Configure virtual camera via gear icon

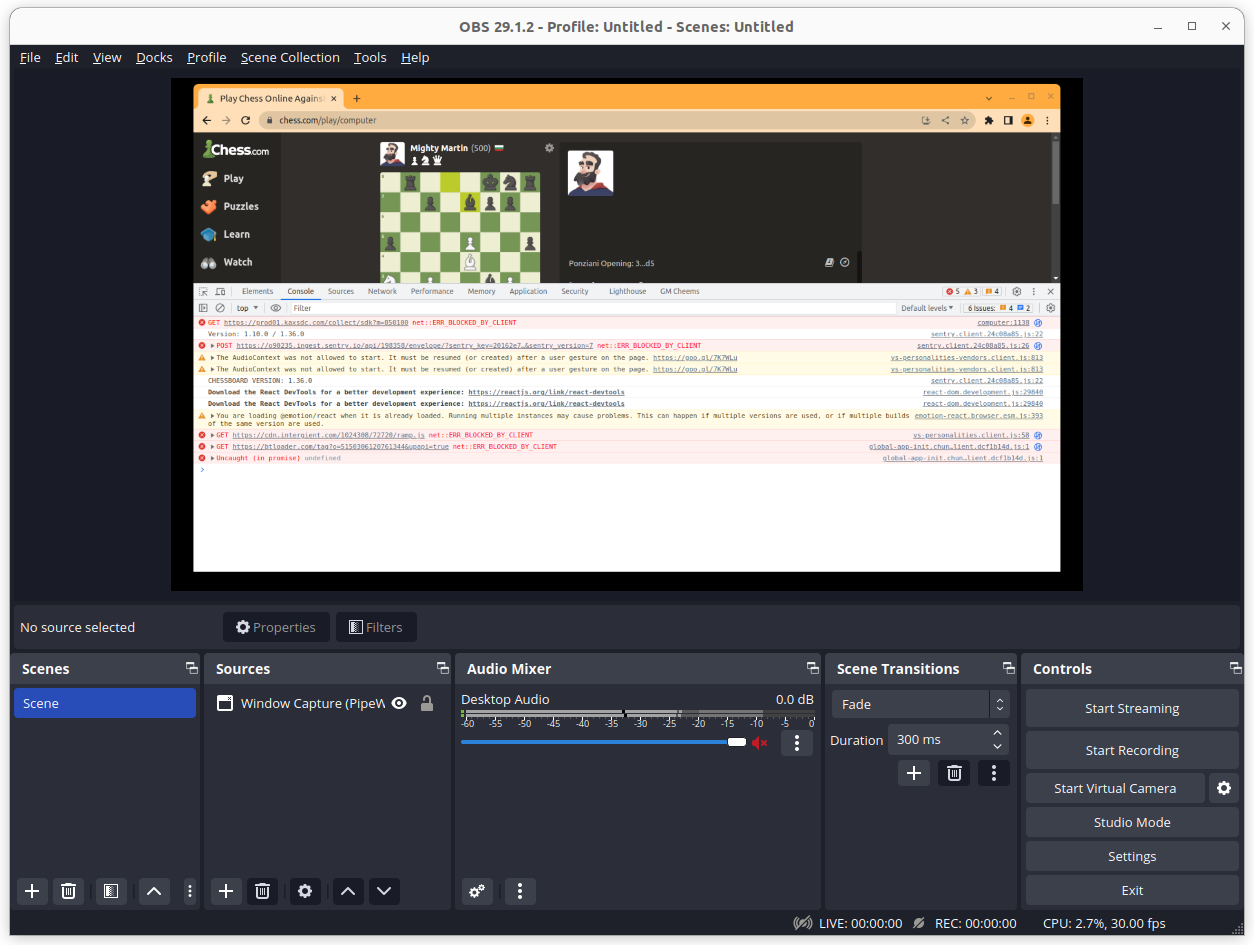(x=1224, y=788)
